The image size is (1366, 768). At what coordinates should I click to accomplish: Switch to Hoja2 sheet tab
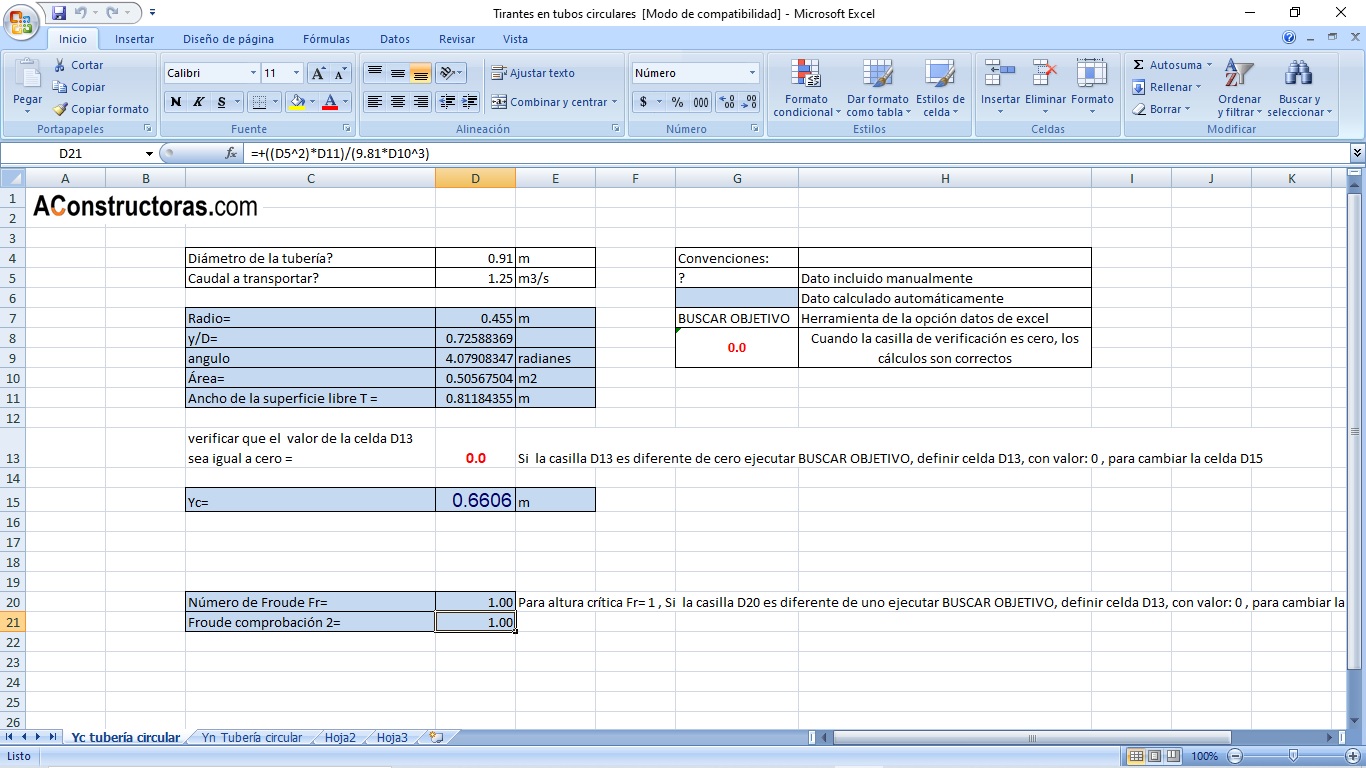click(340, 738)
